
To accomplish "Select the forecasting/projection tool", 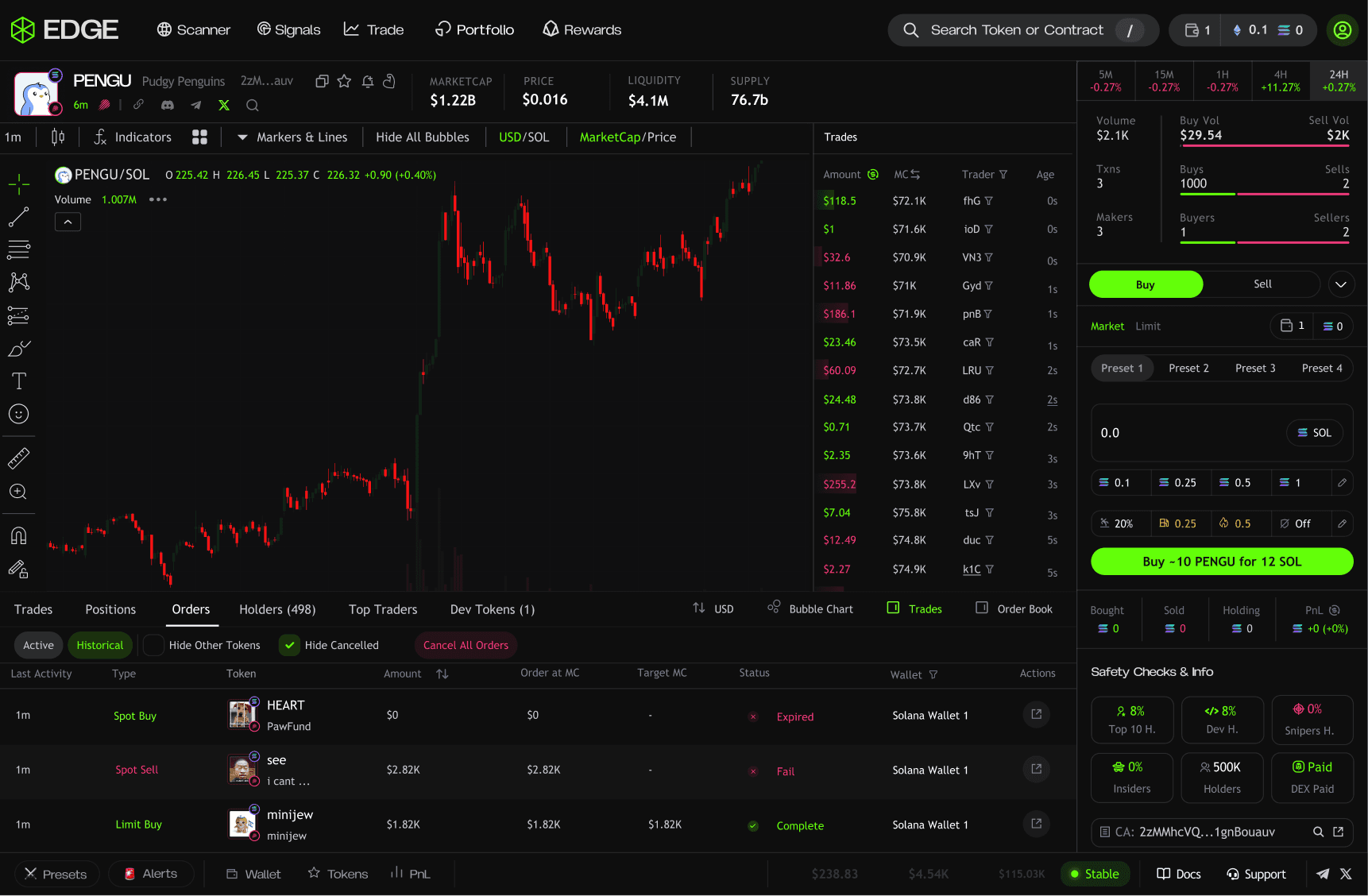I will coord(19,315).
